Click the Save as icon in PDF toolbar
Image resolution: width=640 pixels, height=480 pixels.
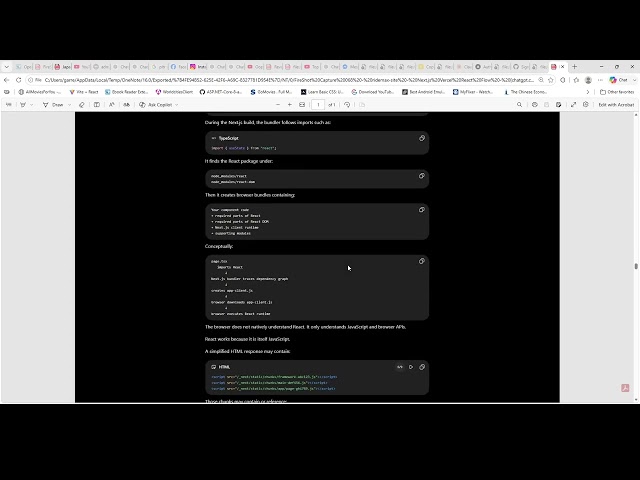tap(558, 105)
